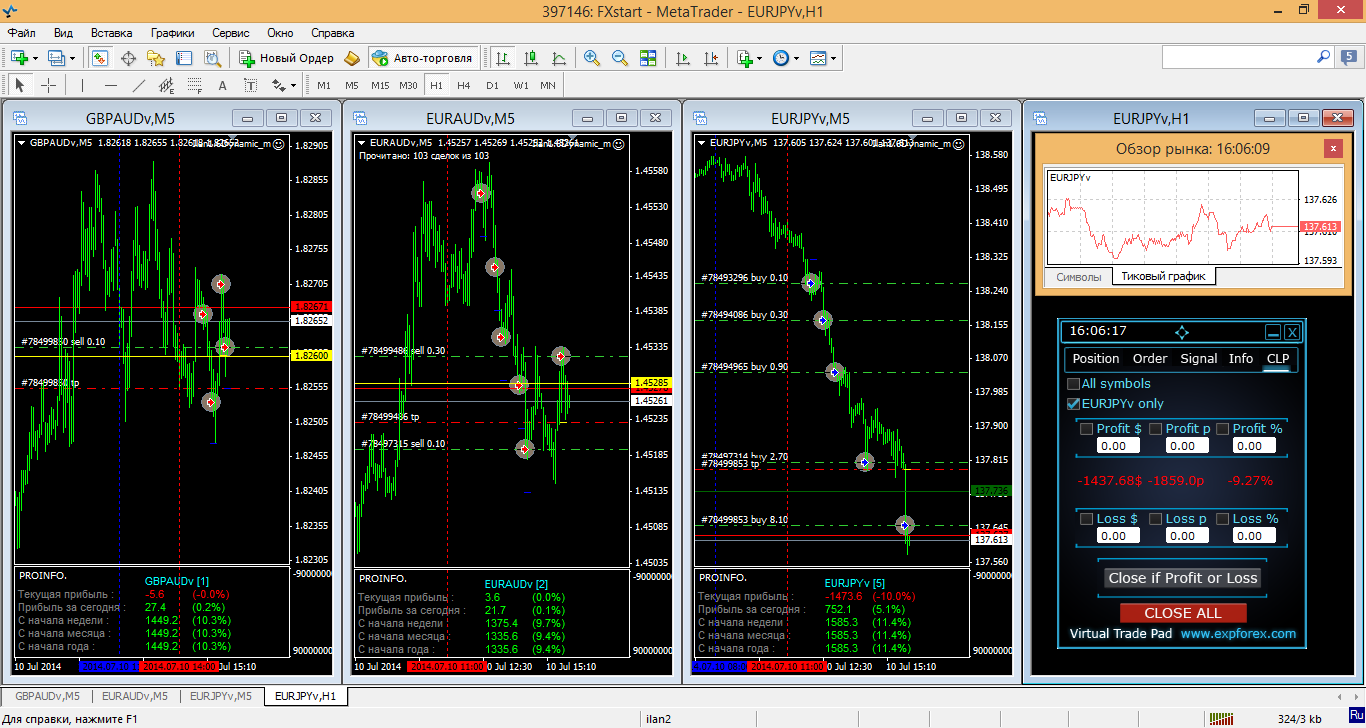1366x728 pixels.
Task: Select the horizontal line drawing tool
Action: coord(110,85)
